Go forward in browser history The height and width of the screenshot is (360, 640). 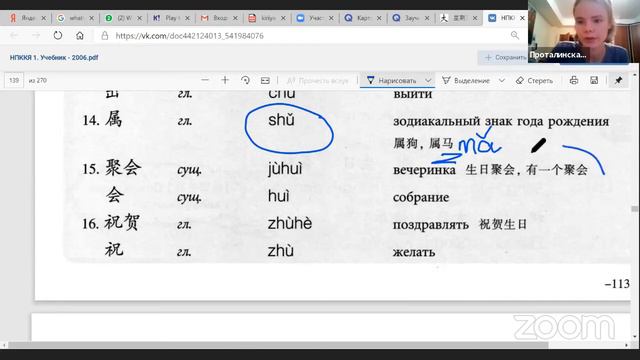pos(36,36)
